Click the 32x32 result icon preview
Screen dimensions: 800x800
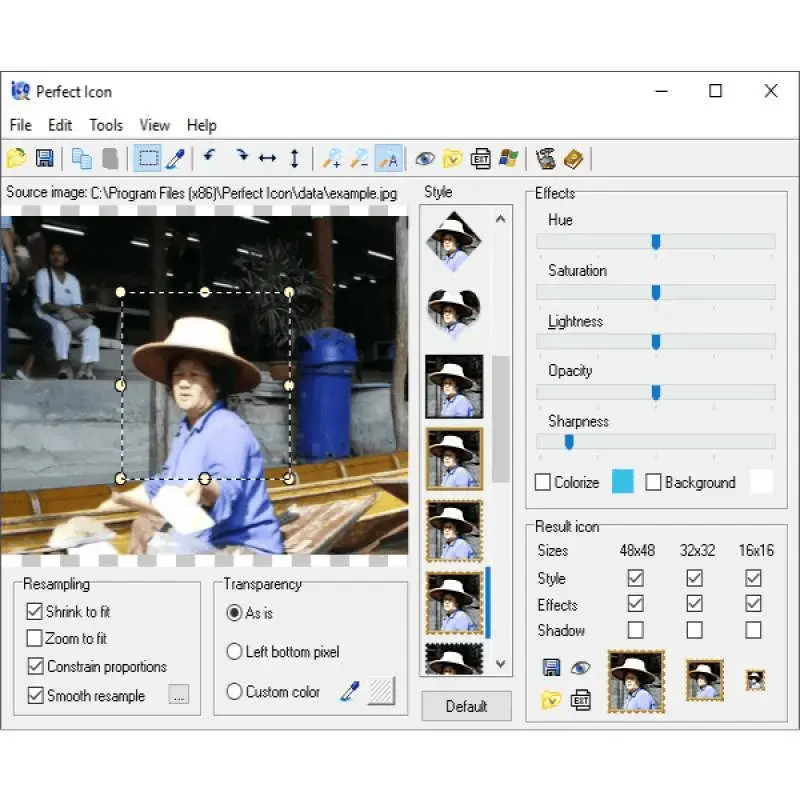[705, 680]
